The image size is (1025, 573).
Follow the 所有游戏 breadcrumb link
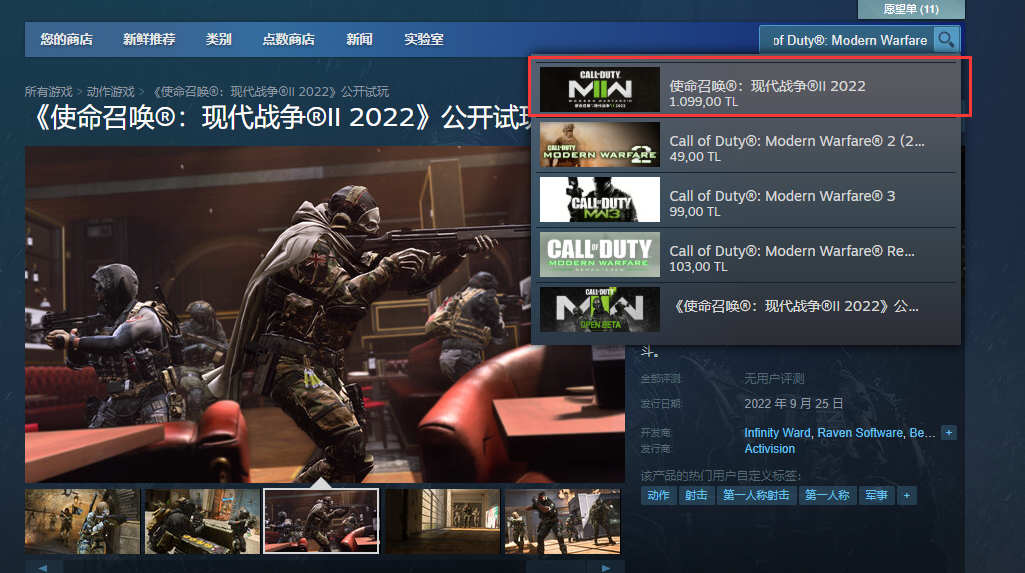pos(48,91)
